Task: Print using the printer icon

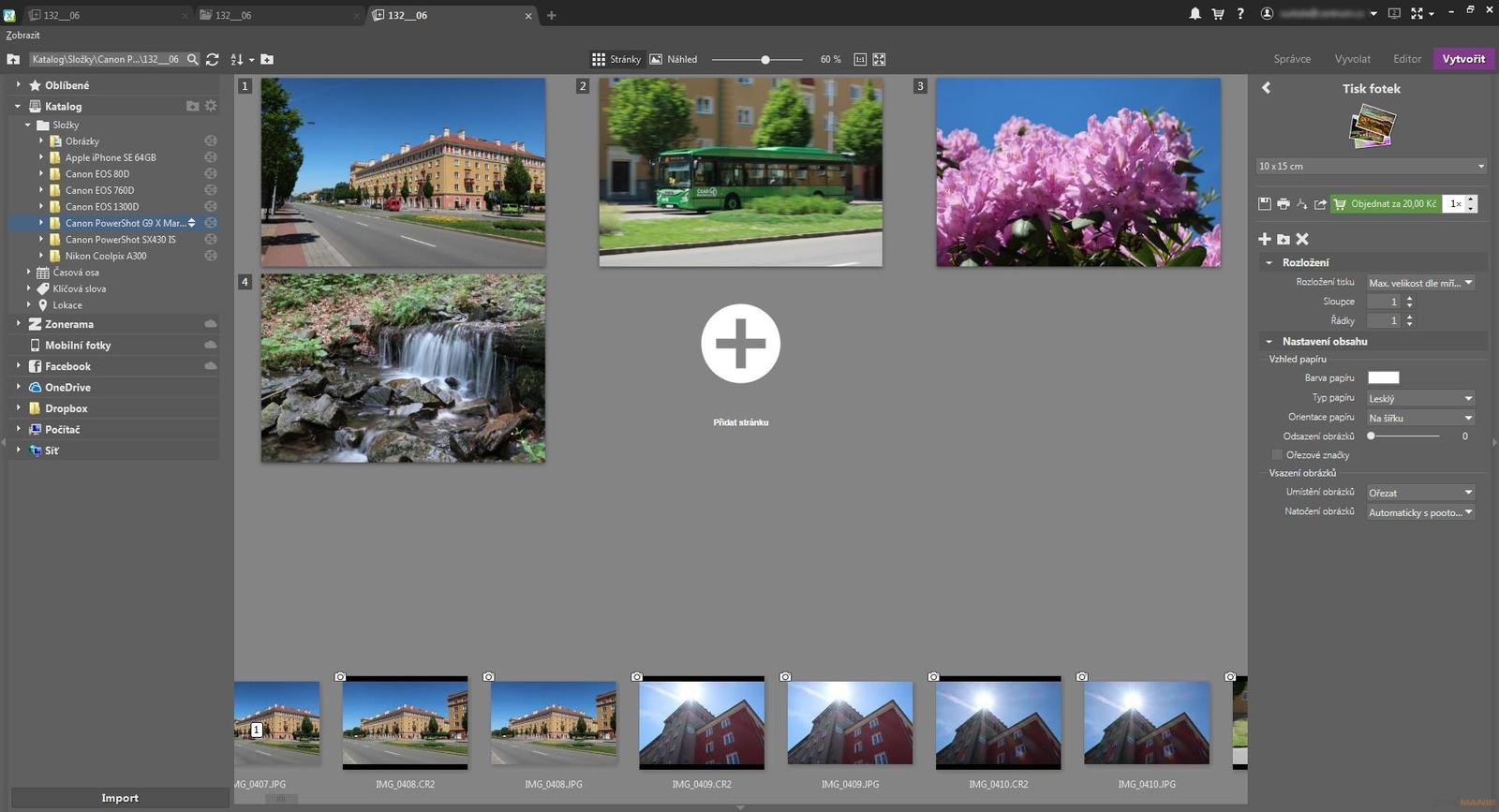Action: point(1284,203)
